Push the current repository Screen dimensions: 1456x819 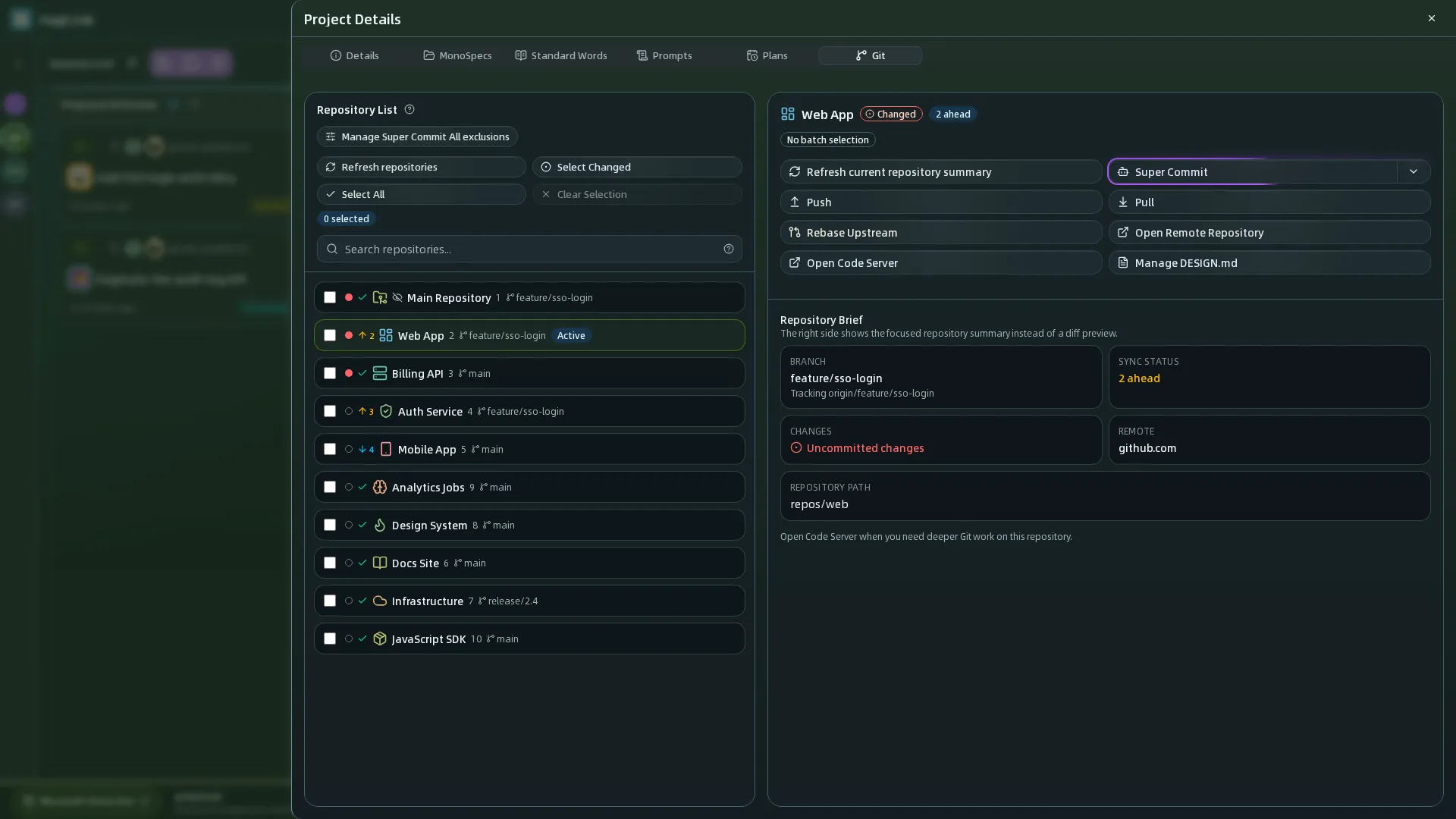click(941, 202)
